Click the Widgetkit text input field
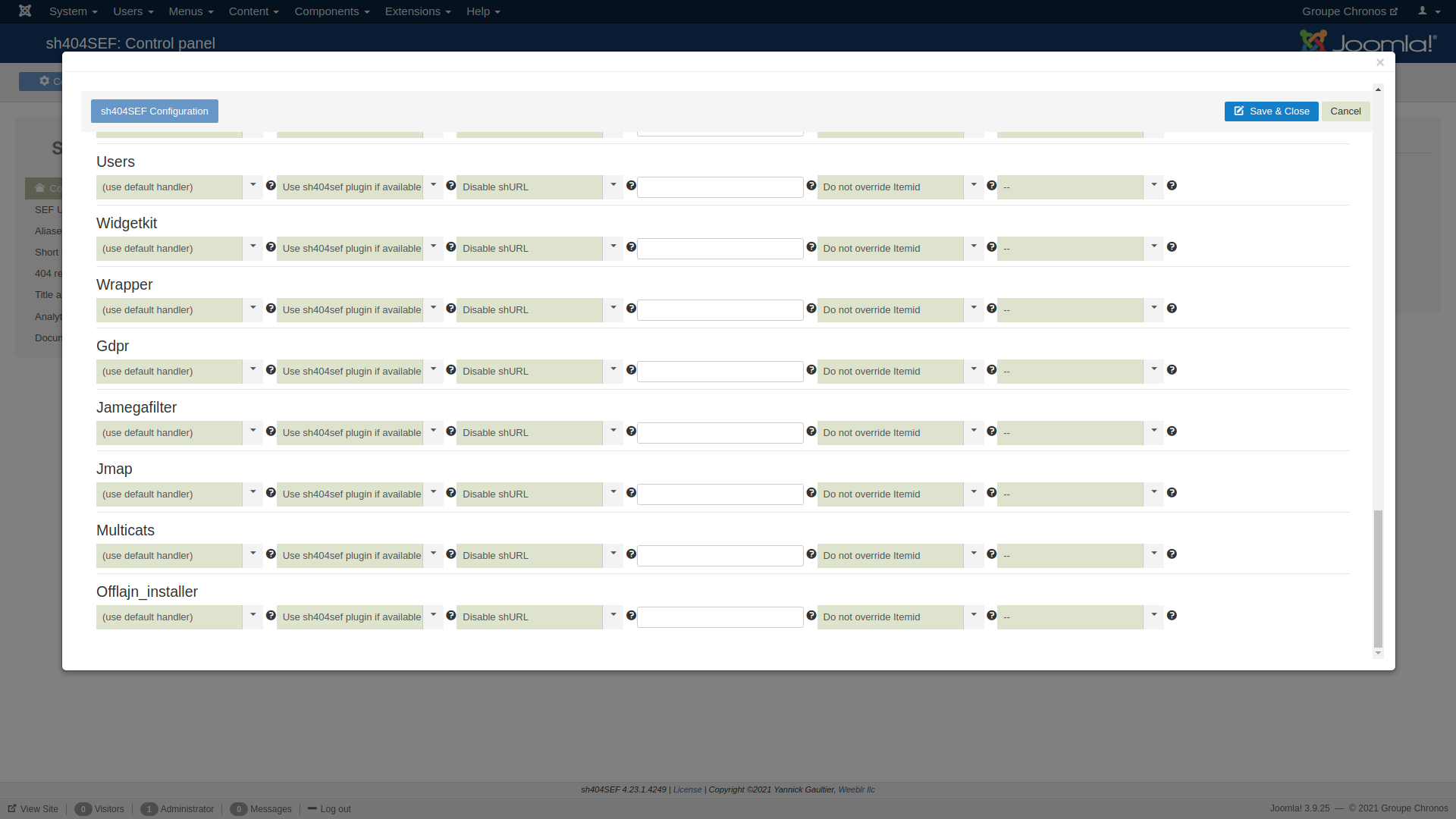 (720, 249)
